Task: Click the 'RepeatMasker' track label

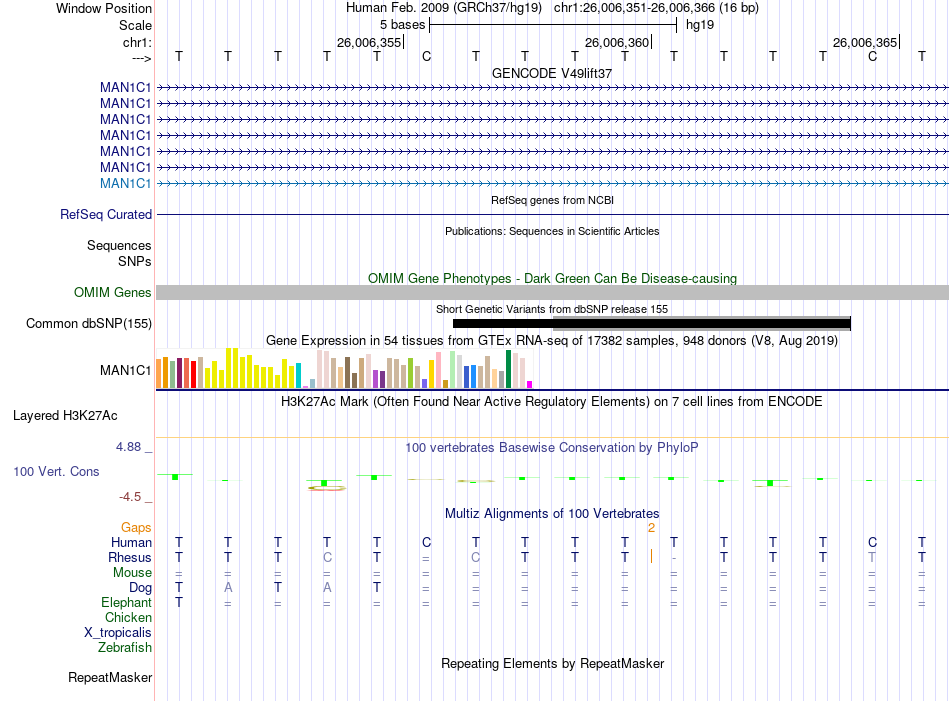Action: click(110, 677)
